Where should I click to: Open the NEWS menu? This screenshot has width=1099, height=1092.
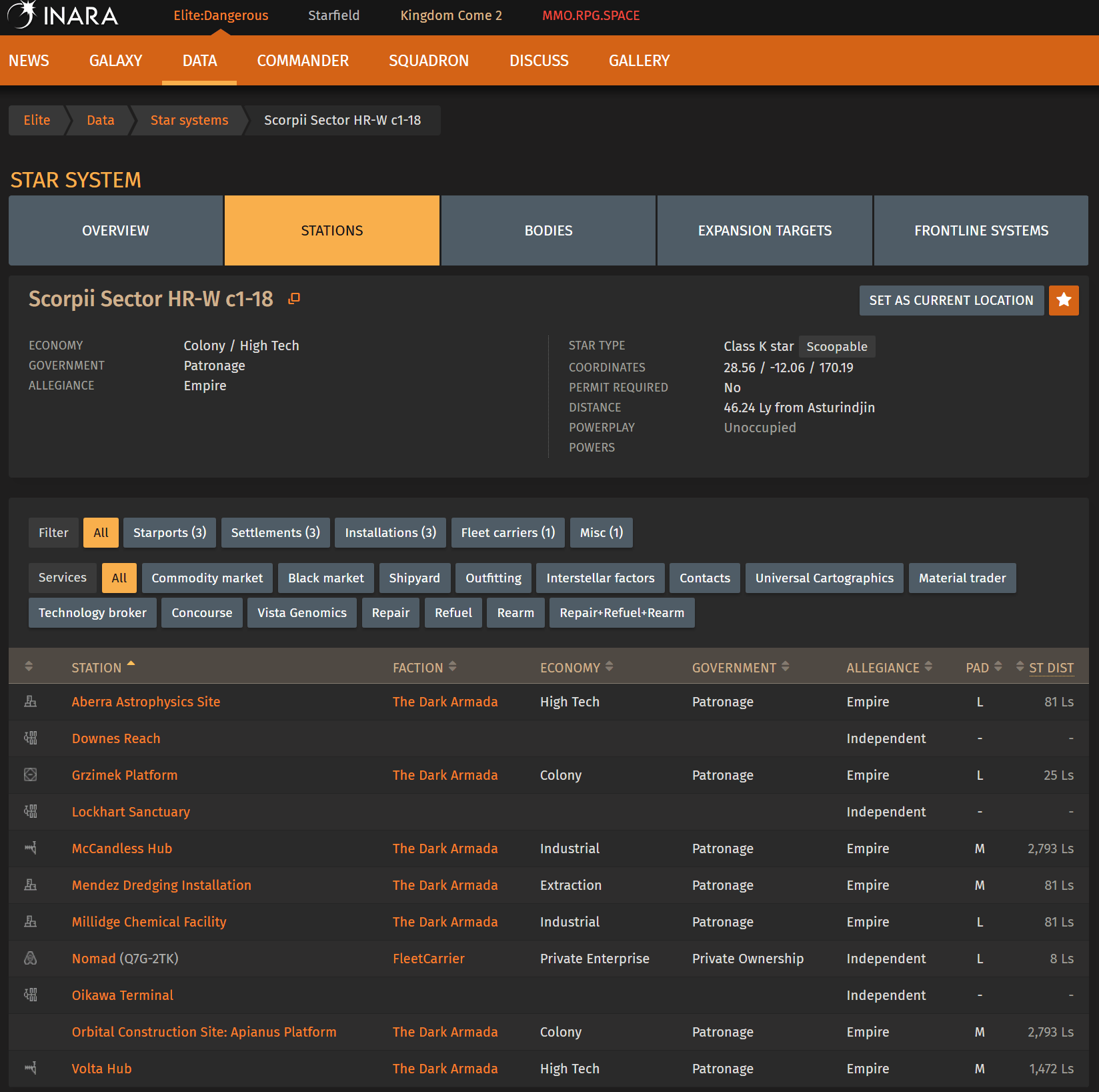[x=29, y=61]
